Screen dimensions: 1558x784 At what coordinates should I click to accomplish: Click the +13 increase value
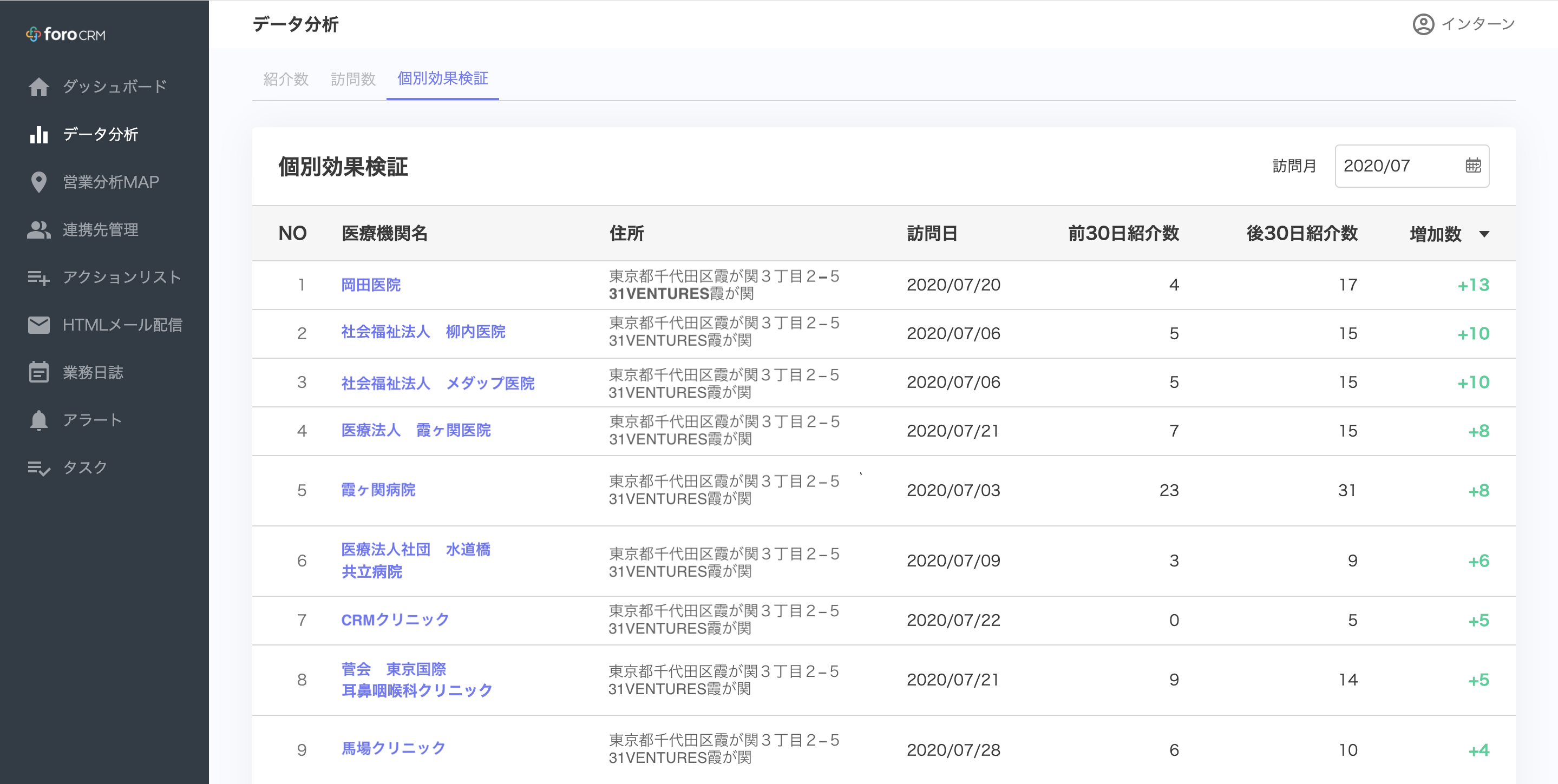click(x=1474, y=285)
